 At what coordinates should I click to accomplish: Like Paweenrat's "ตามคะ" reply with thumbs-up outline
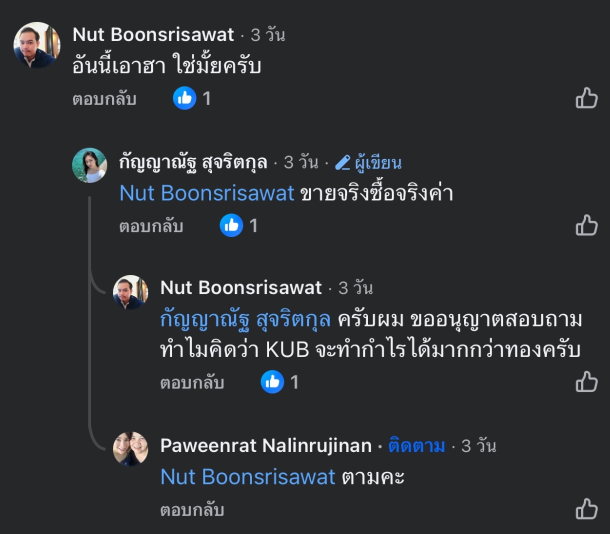coord(586,510)
